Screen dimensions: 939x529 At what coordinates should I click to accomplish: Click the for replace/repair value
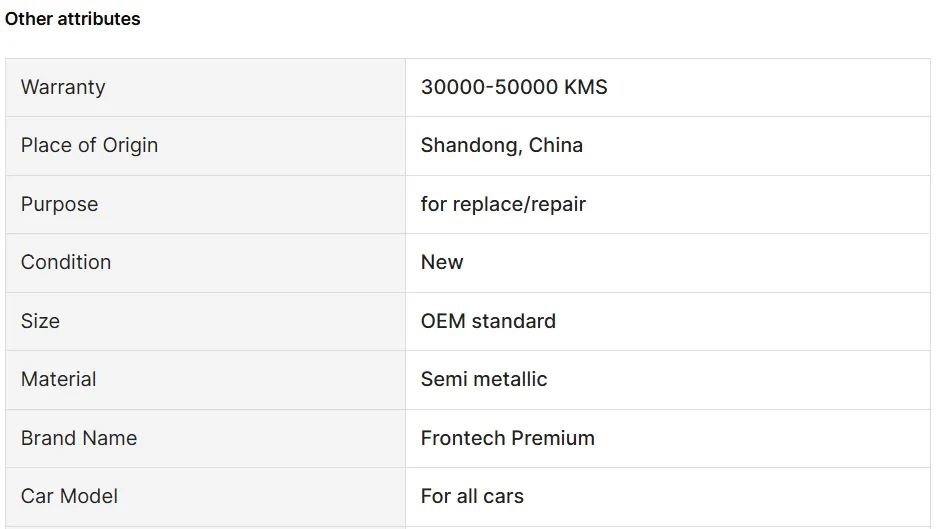tap(503, 204)
